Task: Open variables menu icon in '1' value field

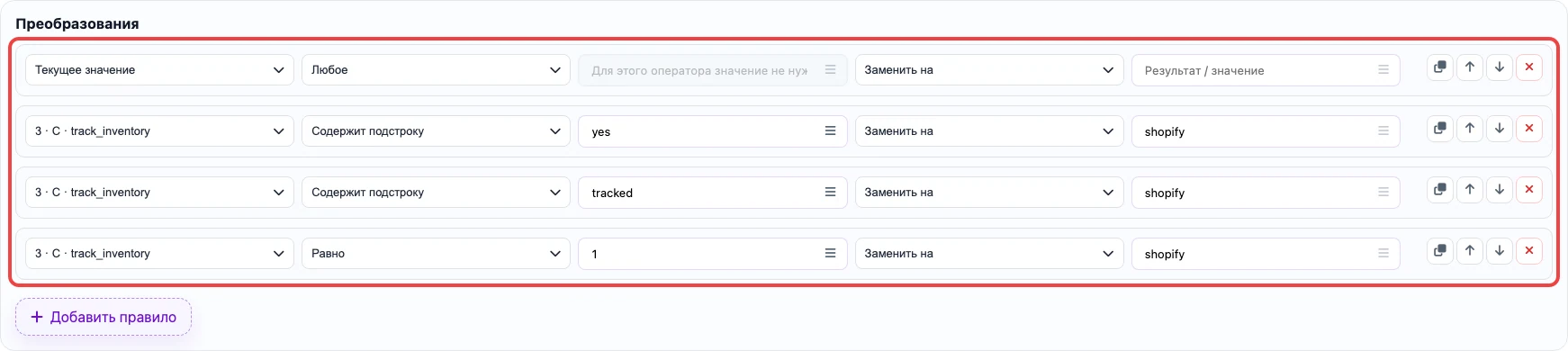Action: tap(830, 254)
